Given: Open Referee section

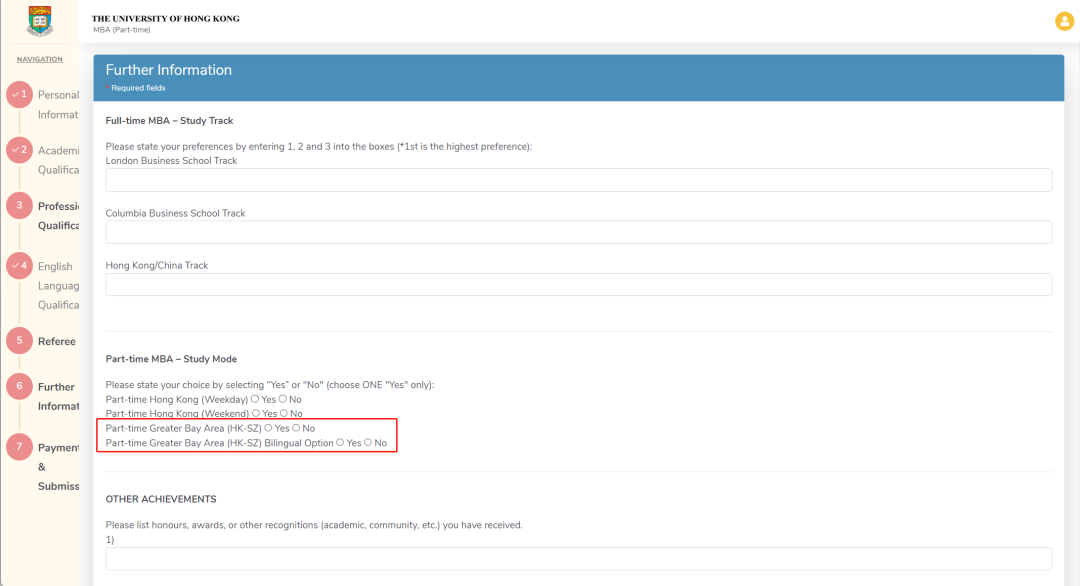Looking at the screenshot, I should (x=56, y=342).
